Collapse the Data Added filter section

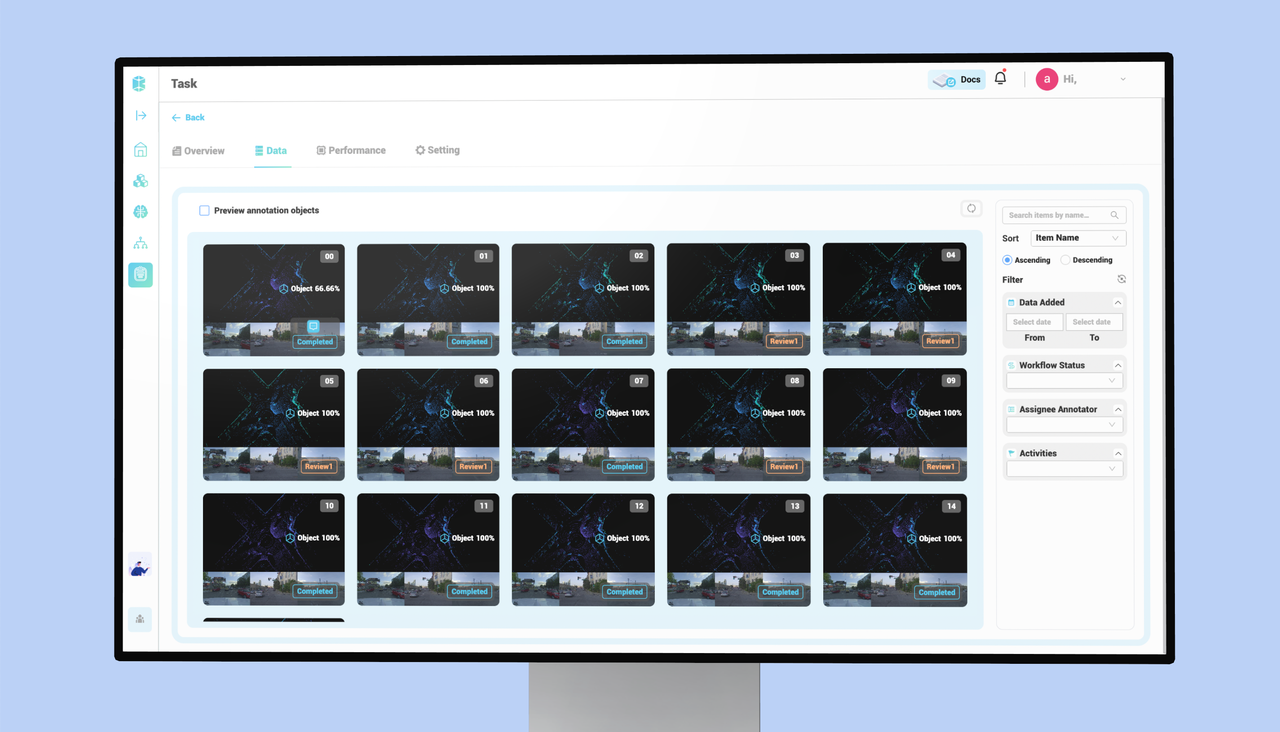point(1118,301)
